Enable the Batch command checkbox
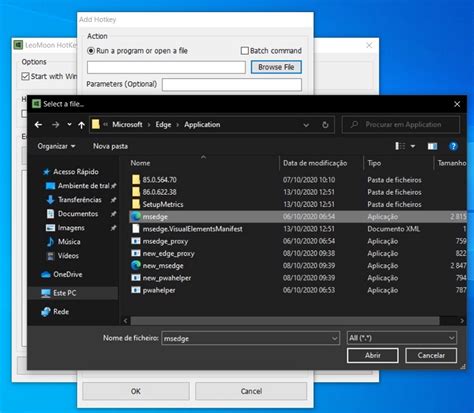The width and height of the screenshot is (474, 413). tap(245, 51)
